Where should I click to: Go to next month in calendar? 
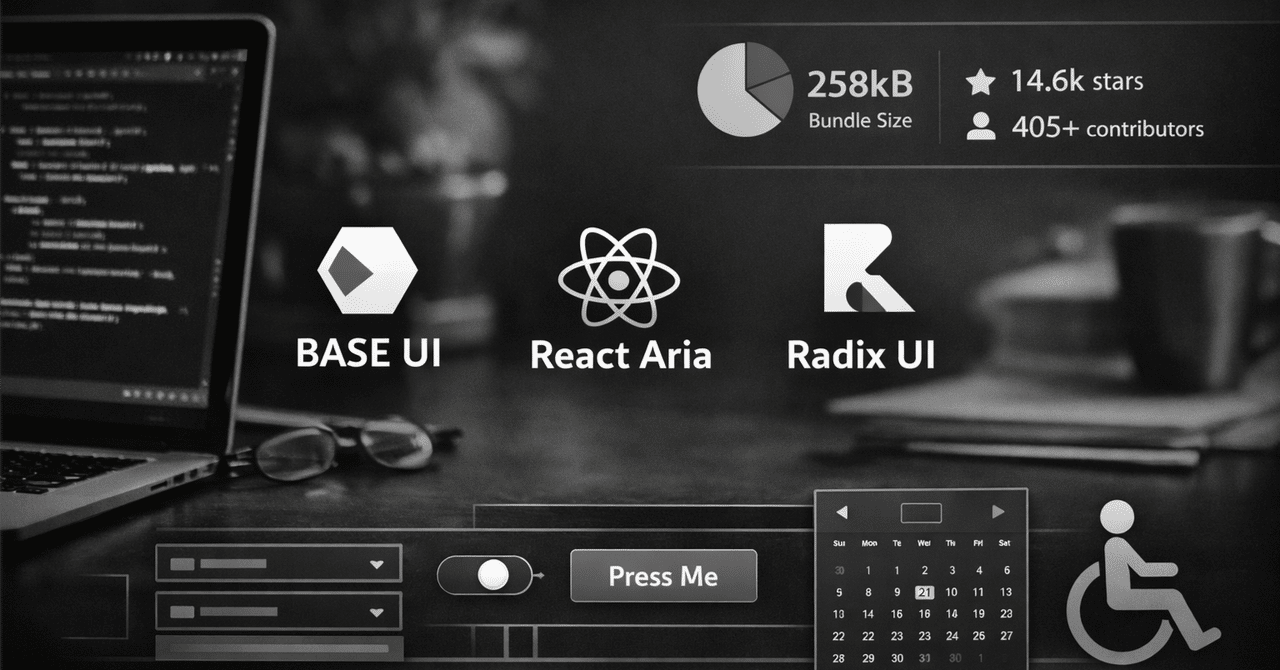coord(997,512)
